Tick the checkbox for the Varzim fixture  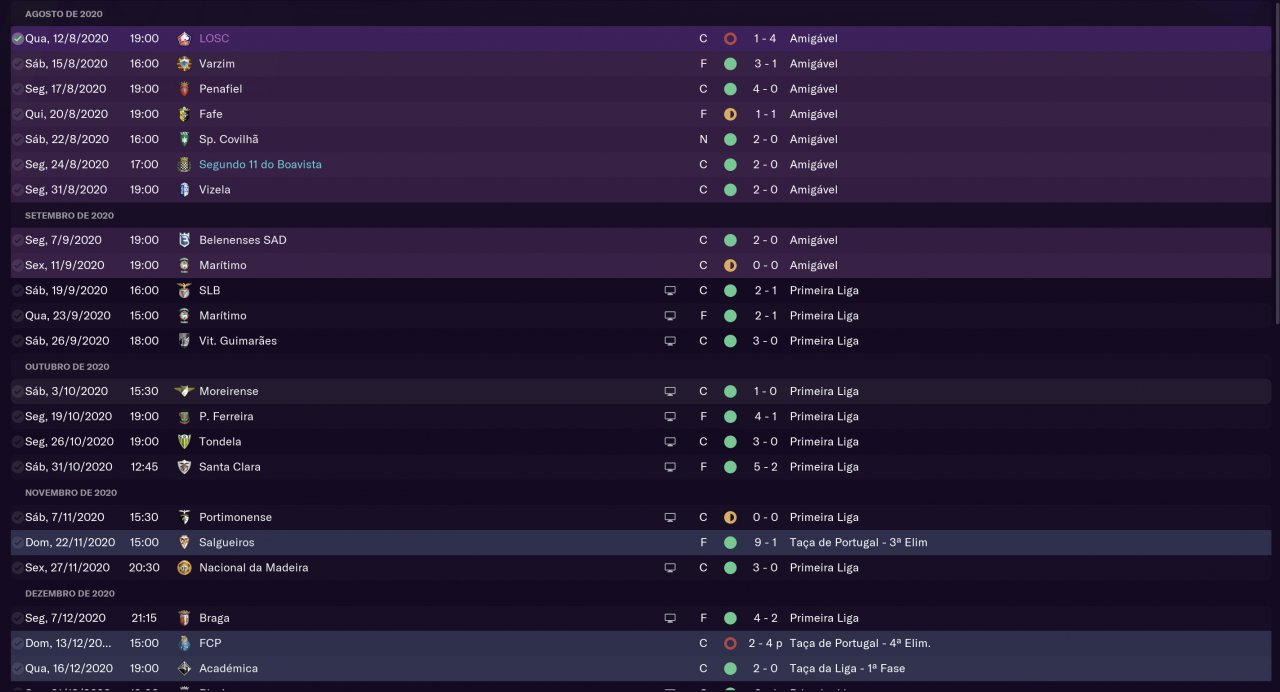coord(18,64)
